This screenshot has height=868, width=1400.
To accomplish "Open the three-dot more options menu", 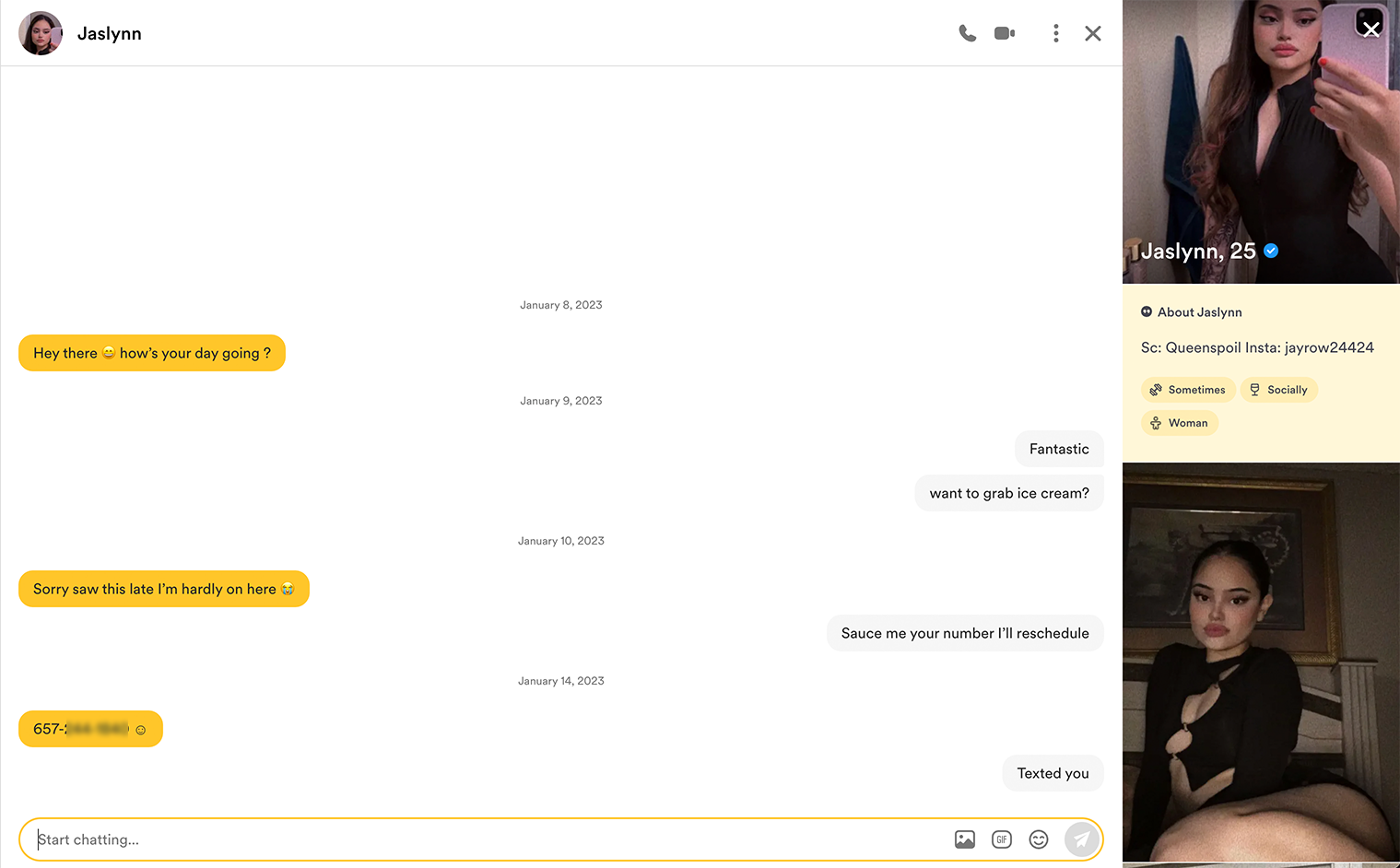I will tap(1055, 33).
